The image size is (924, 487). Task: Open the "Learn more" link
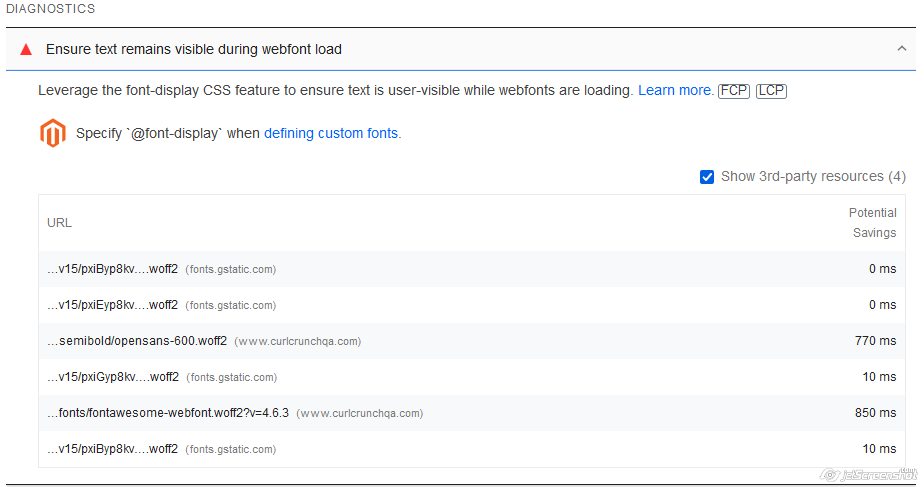(x=675, y=90)
